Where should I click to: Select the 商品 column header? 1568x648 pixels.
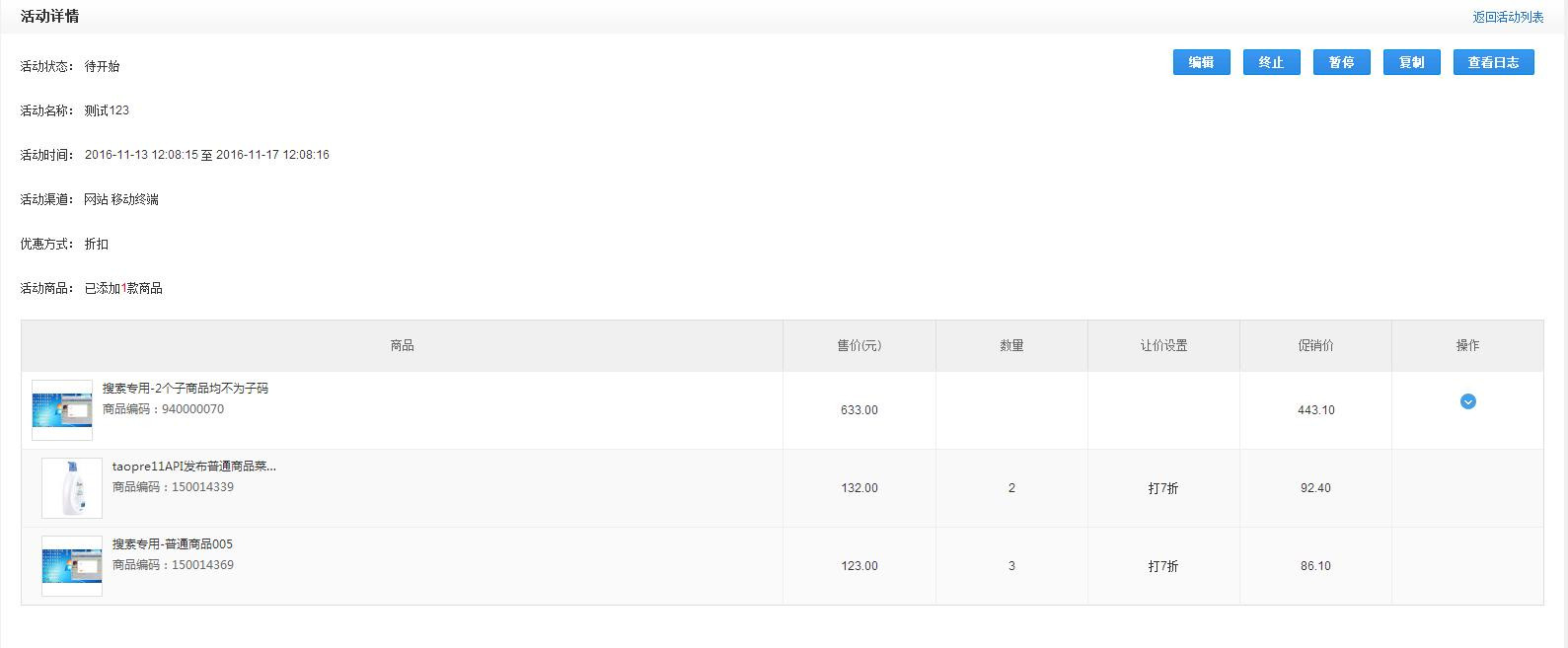(402, 345)
